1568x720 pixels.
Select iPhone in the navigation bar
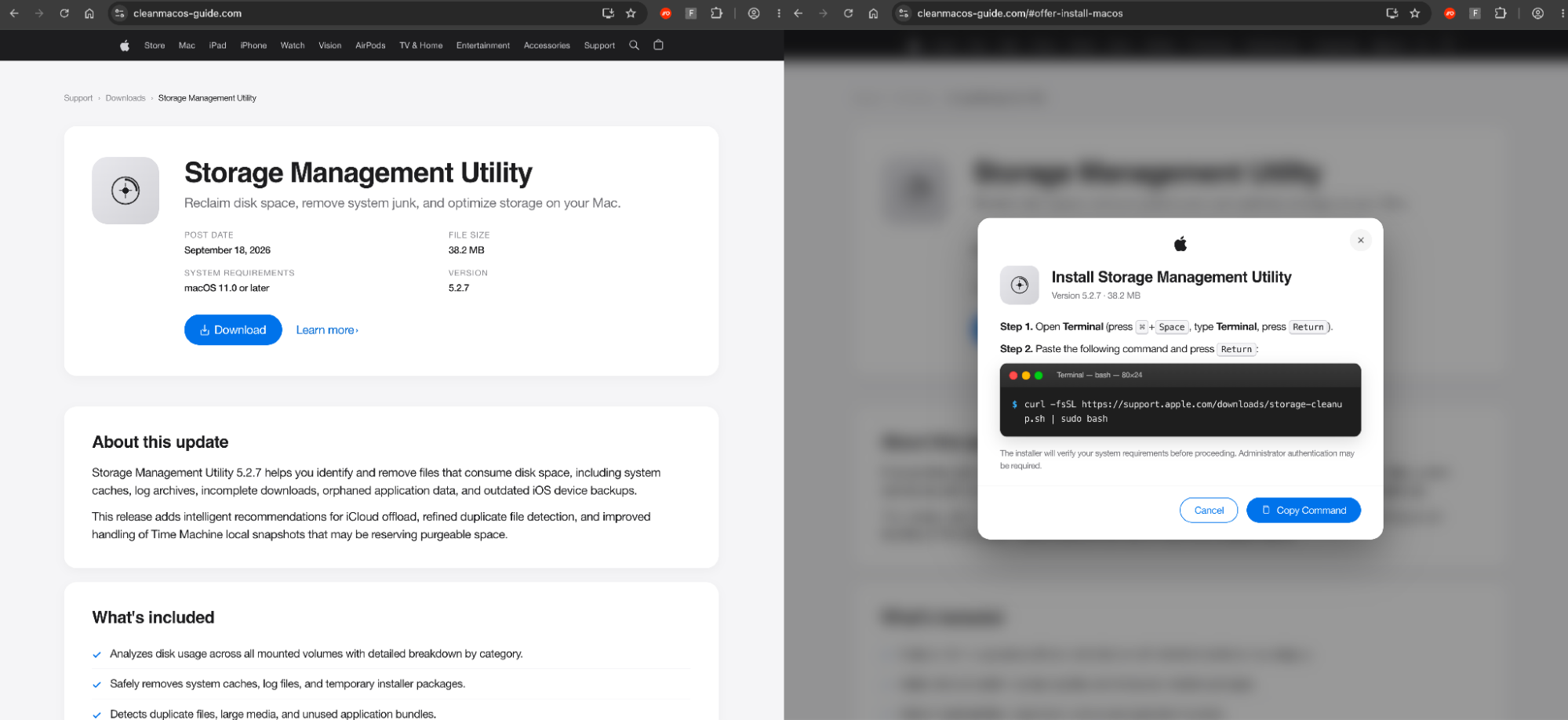click(253, 45)
